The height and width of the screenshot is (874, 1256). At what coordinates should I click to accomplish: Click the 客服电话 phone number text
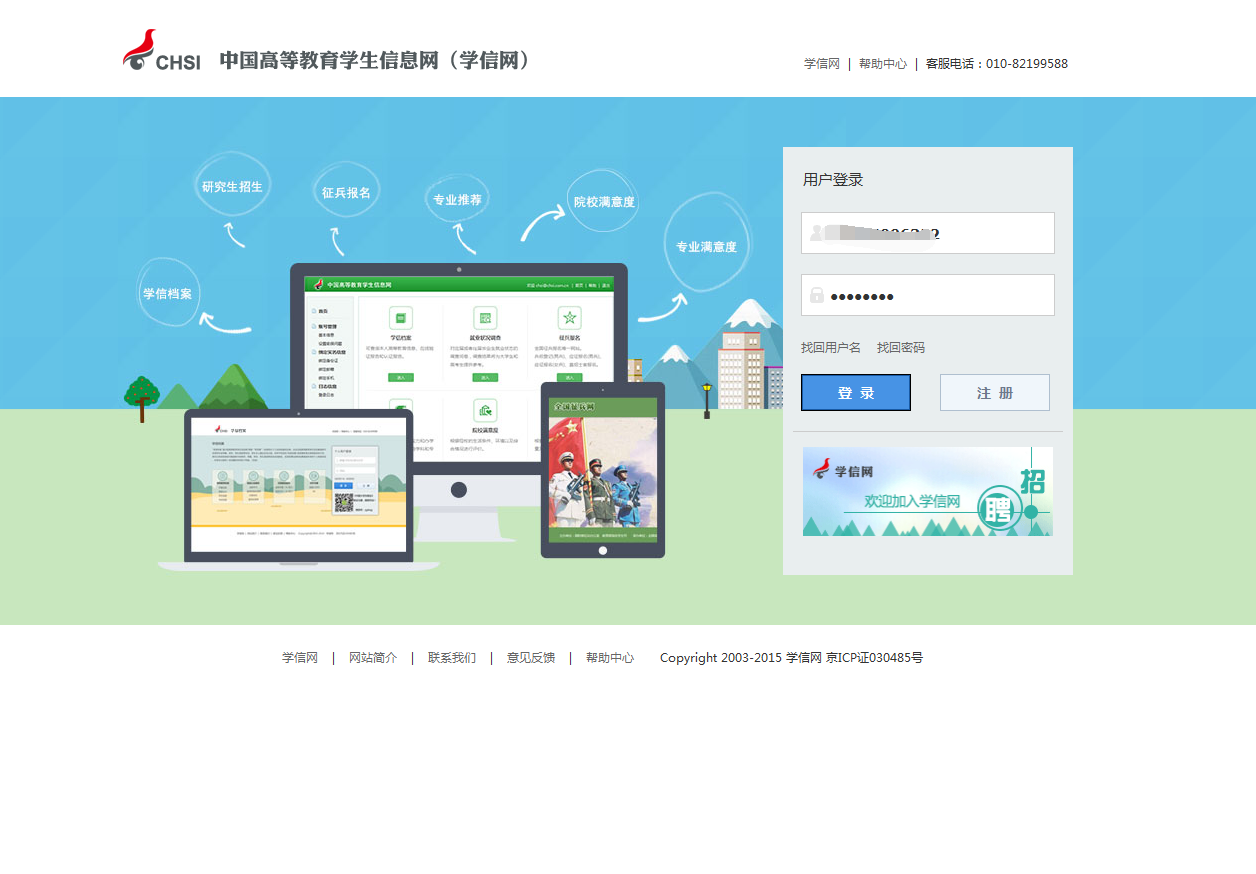[x=997, y=64]
